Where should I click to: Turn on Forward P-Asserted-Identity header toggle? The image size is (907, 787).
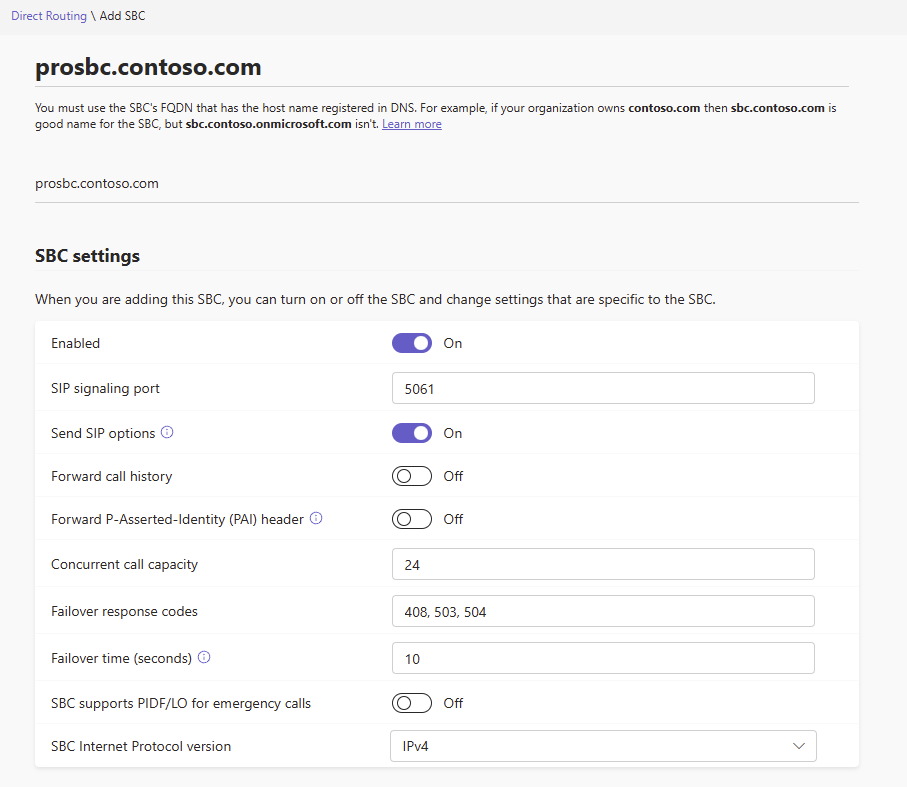tap(412, 519)
